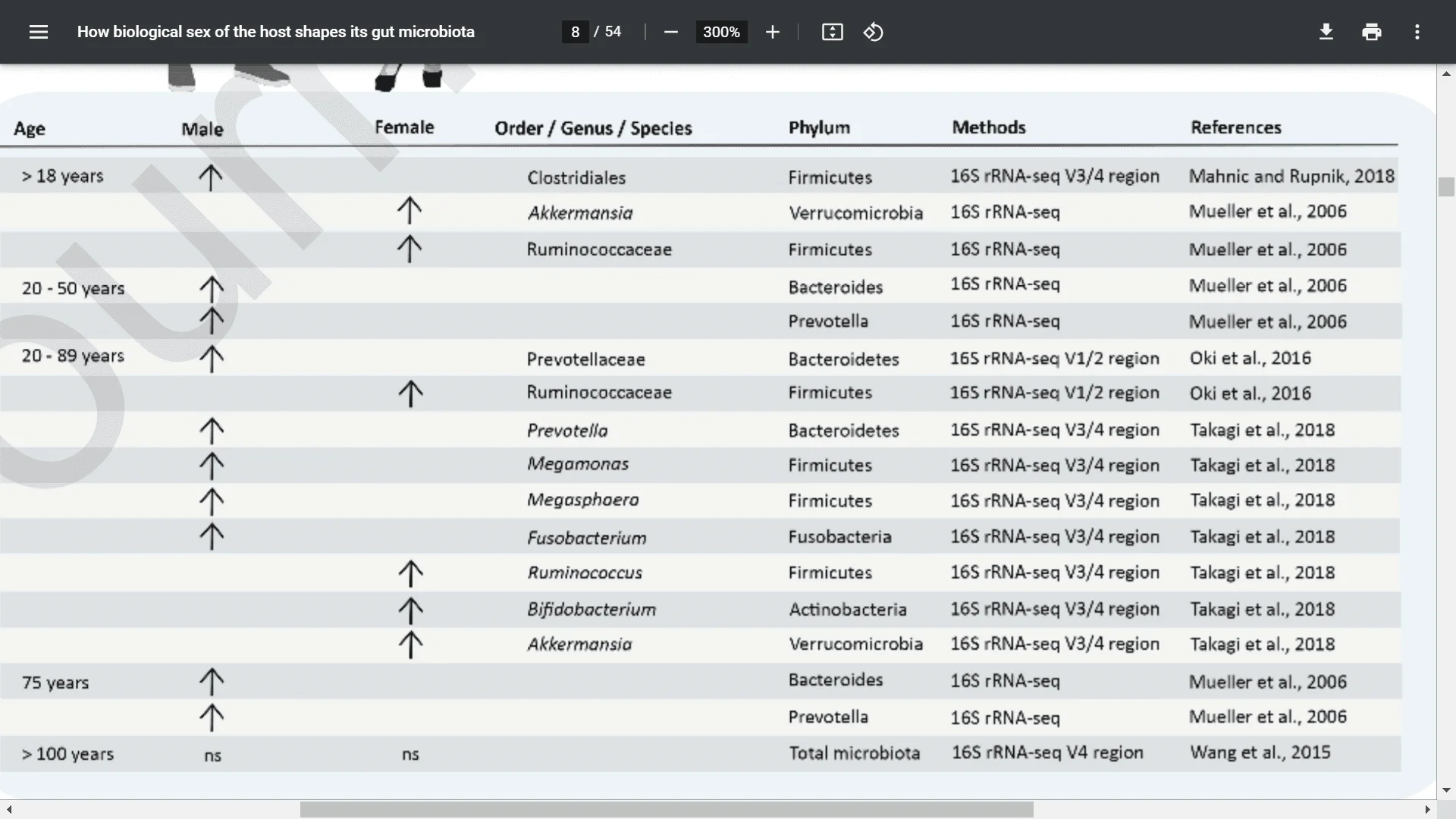The height and width of the screenshot is (819, 1456).
Task: Click the zoom out minus button
Action: coord(669,32)
